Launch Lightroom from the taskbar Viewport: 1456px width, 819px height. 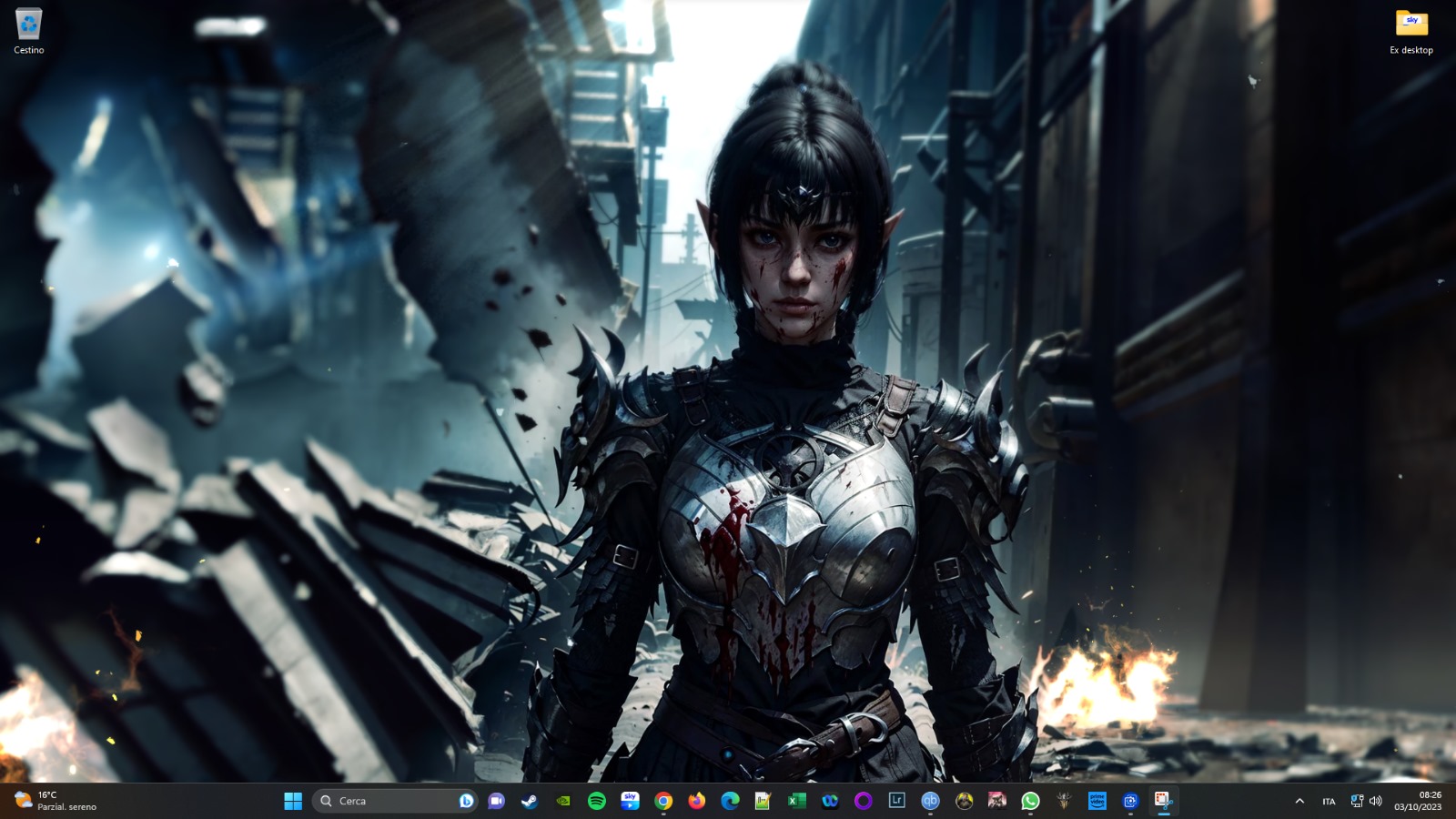pos(896,801)
